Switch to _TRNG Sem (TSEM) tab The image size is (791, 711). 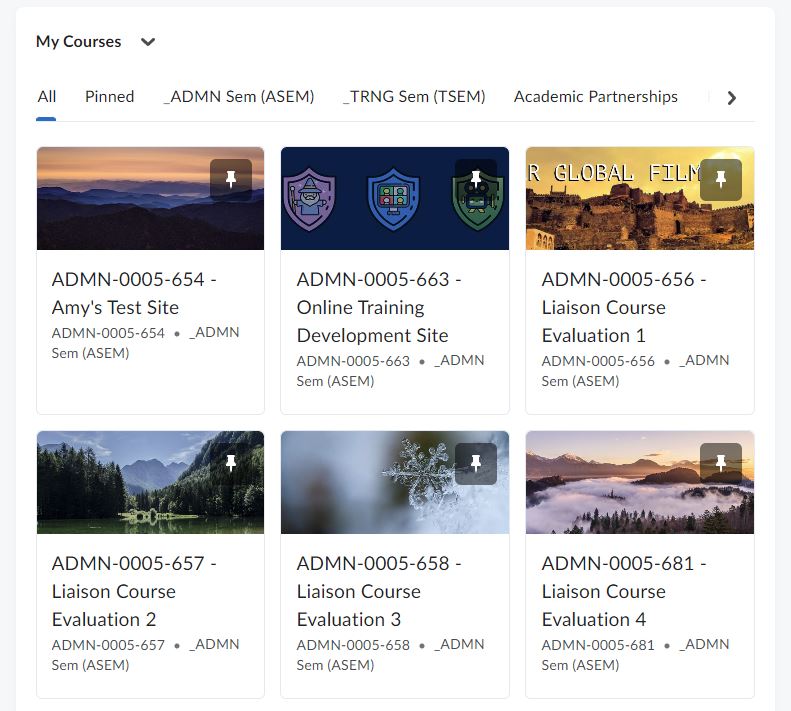tap(414, 97)
